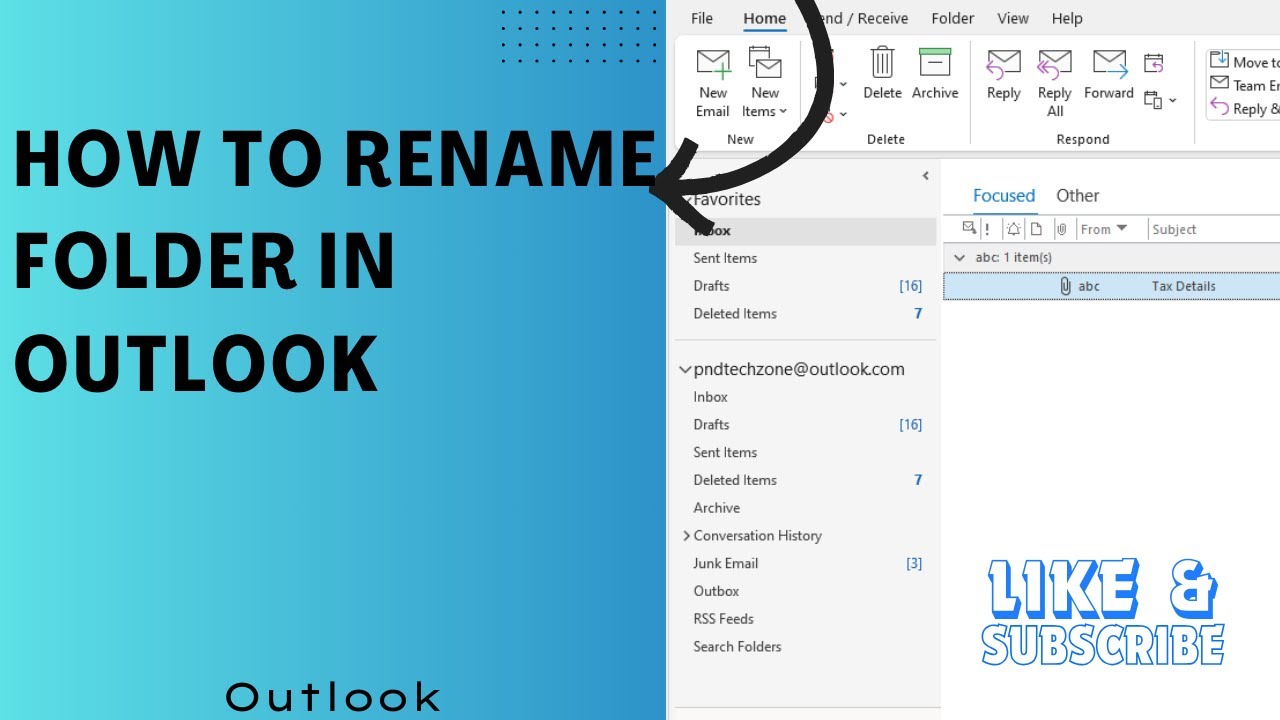This screenshot has width=1280, height=720.
Task: Open the RSS Feeds folder
Action: [723, 619]
